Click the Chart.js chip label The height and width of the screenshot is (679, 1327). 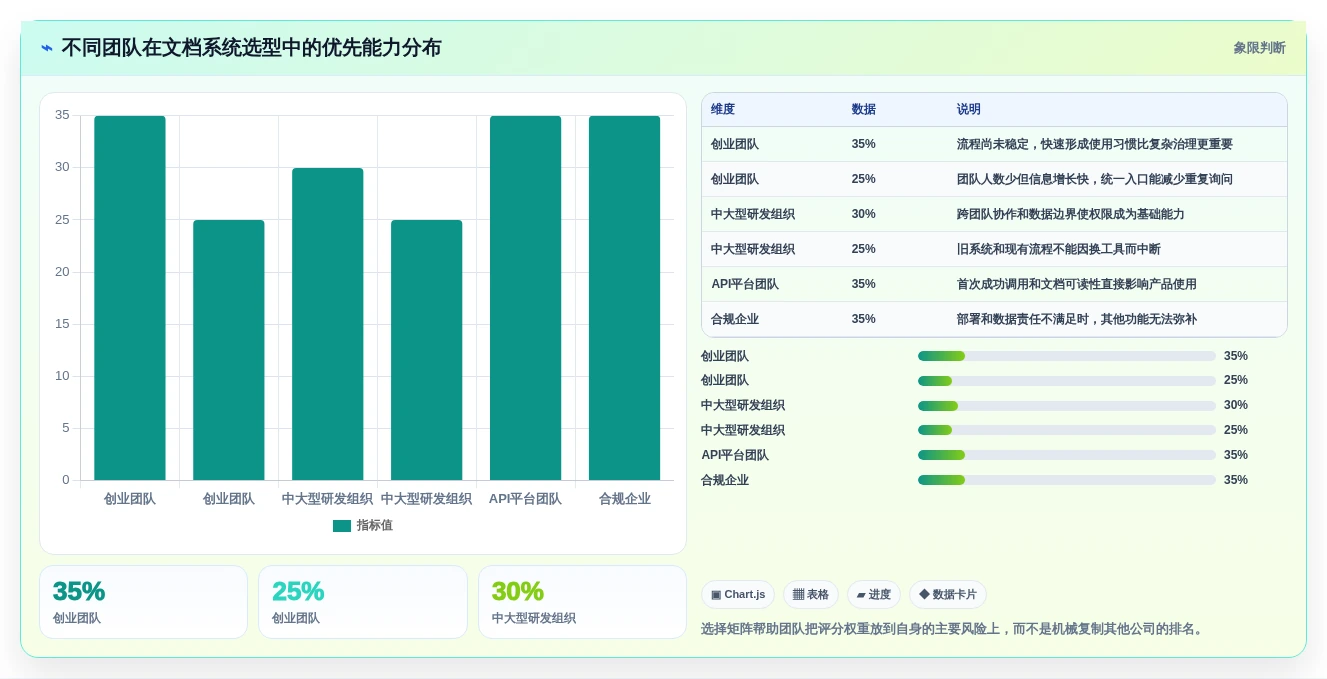pyautogui.click(x=745, y=595)
